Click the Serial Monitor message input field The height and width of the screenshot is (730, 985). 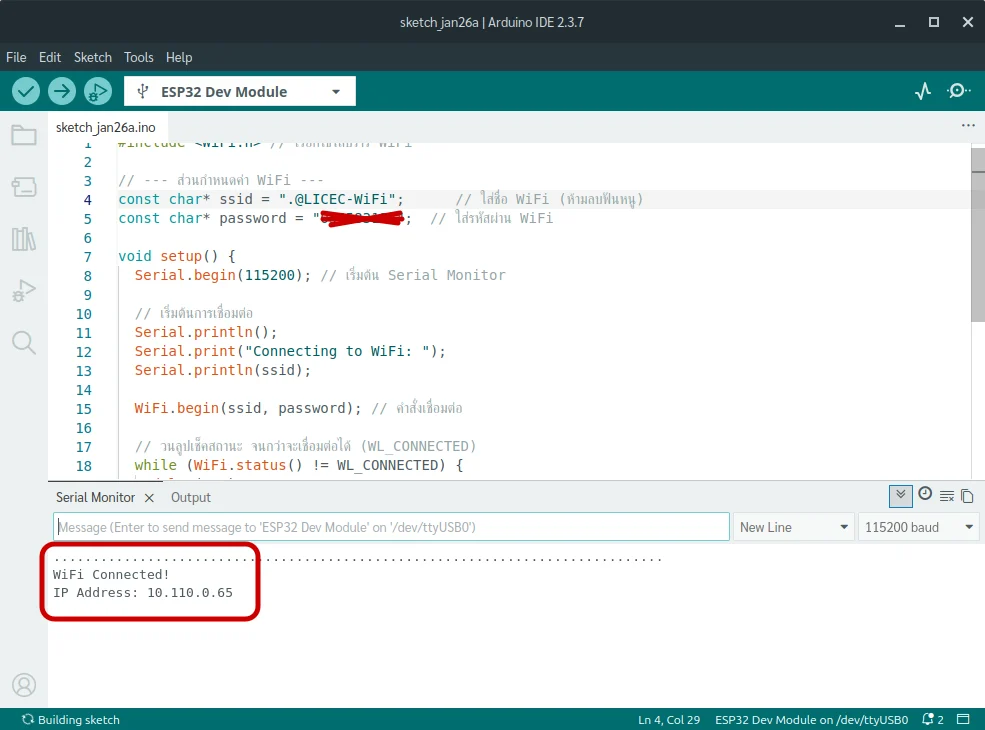(x=391, y=527)
